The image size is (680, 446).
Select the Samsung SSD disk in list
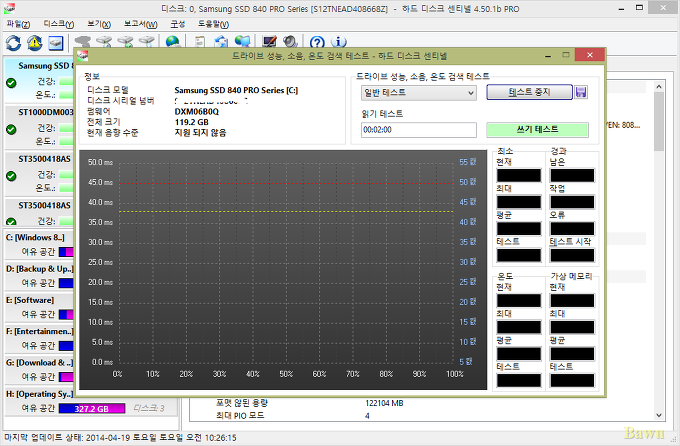tap(39, 79)
